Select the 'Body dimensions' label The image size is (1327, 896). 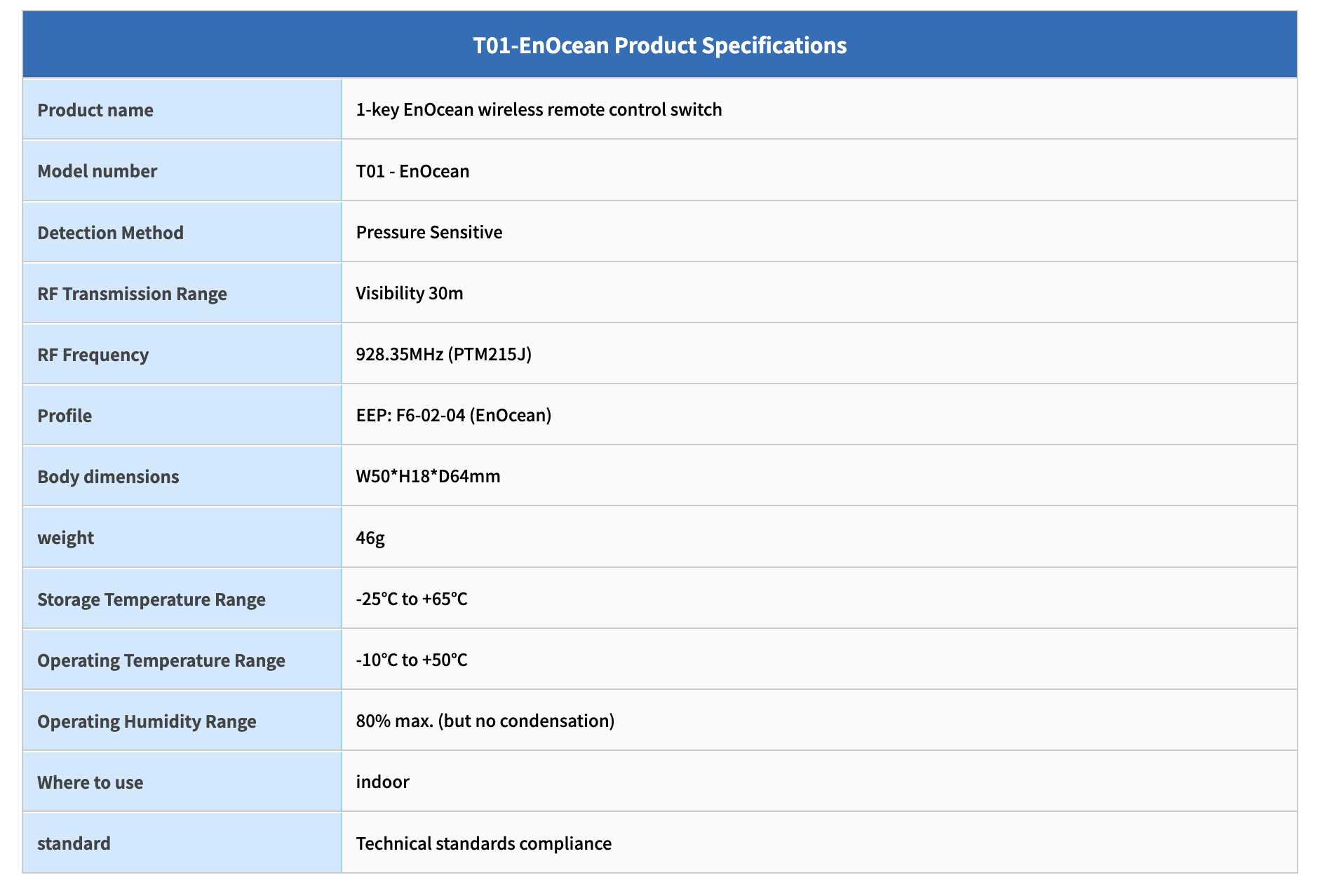click(x=108, y=477)
